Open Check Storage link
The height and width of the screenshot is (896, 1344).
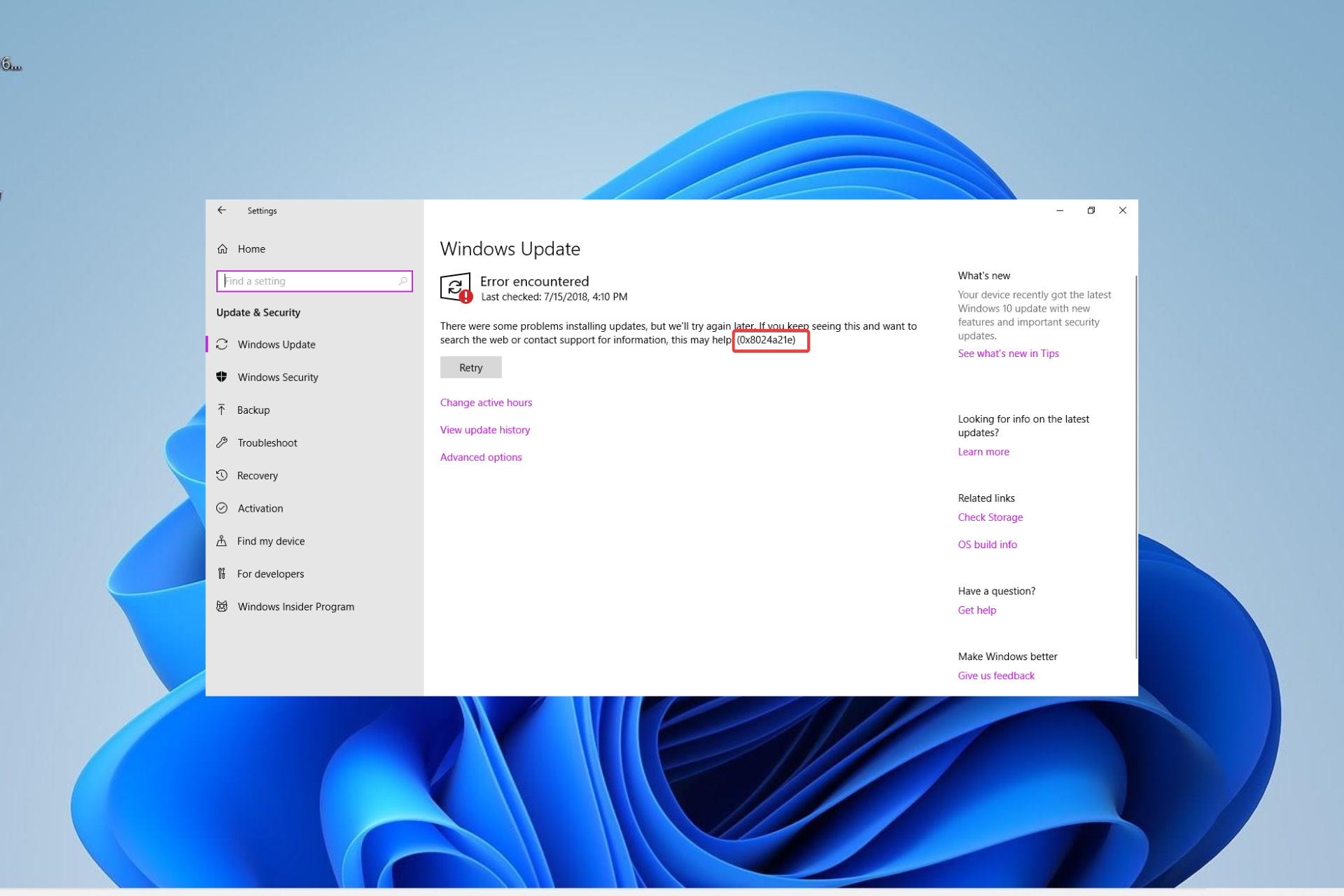coord(990,517)
